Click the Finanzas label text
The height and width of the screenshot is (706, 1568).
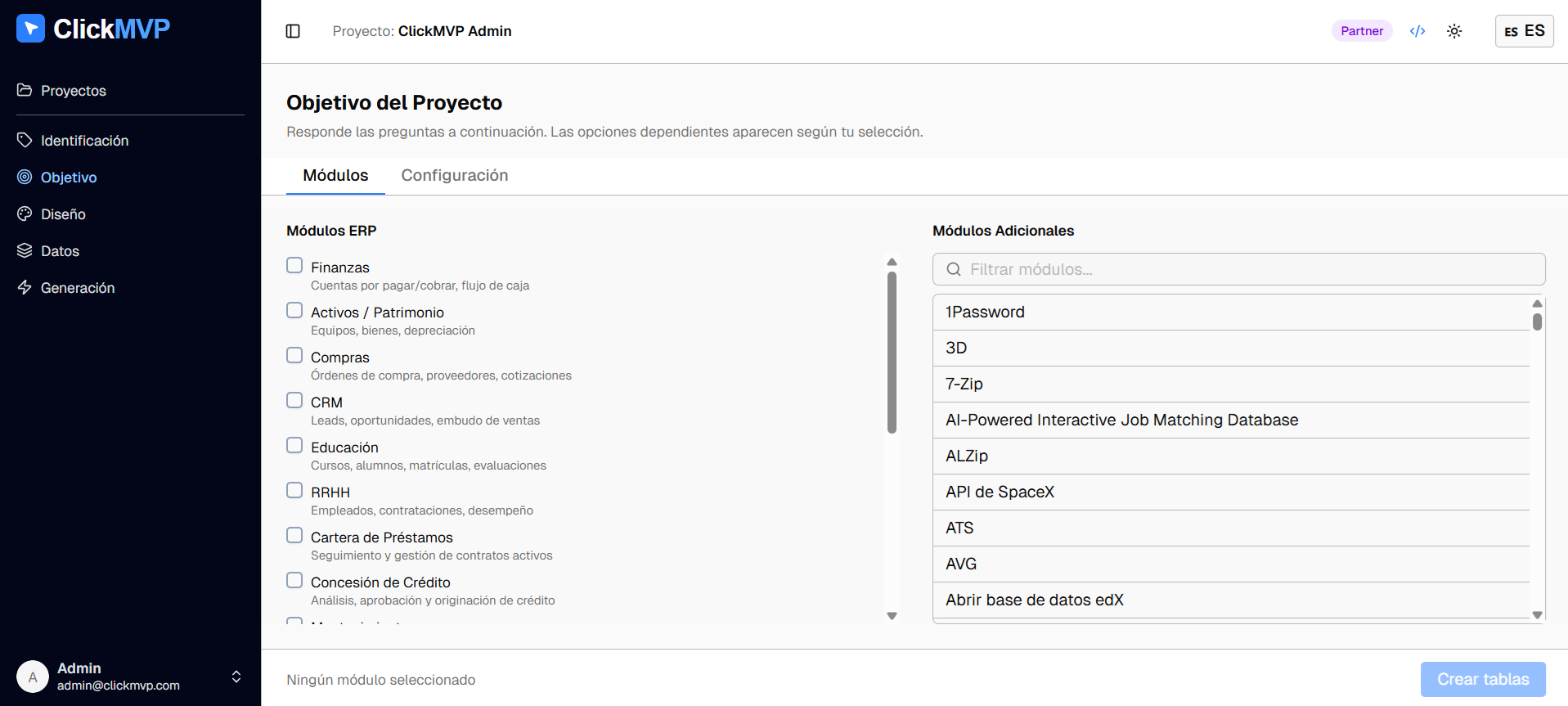click(340, 268)
